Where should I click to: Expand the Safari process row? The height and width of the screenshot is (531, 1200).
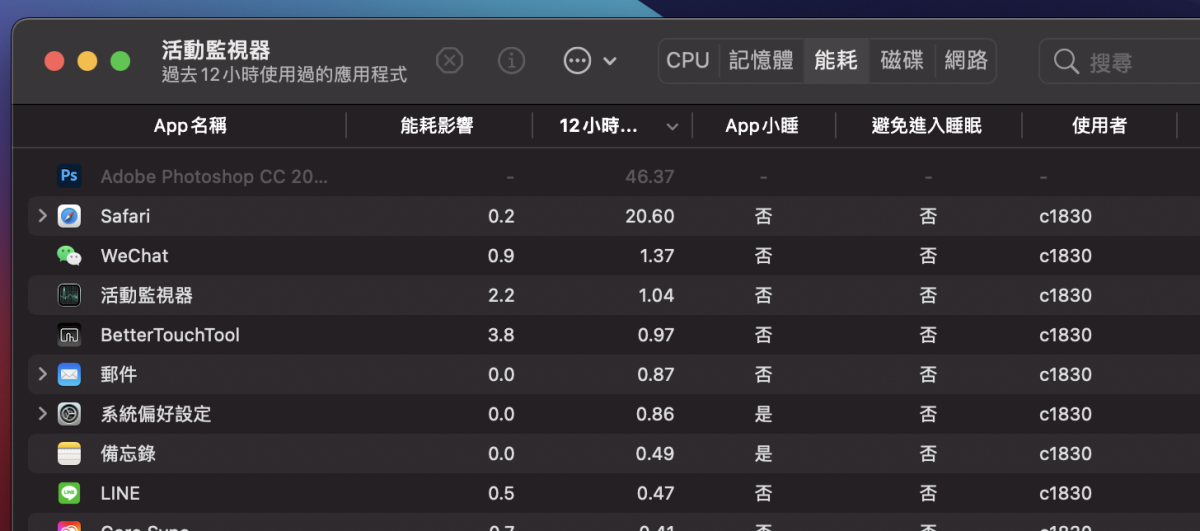click(42, 216)
